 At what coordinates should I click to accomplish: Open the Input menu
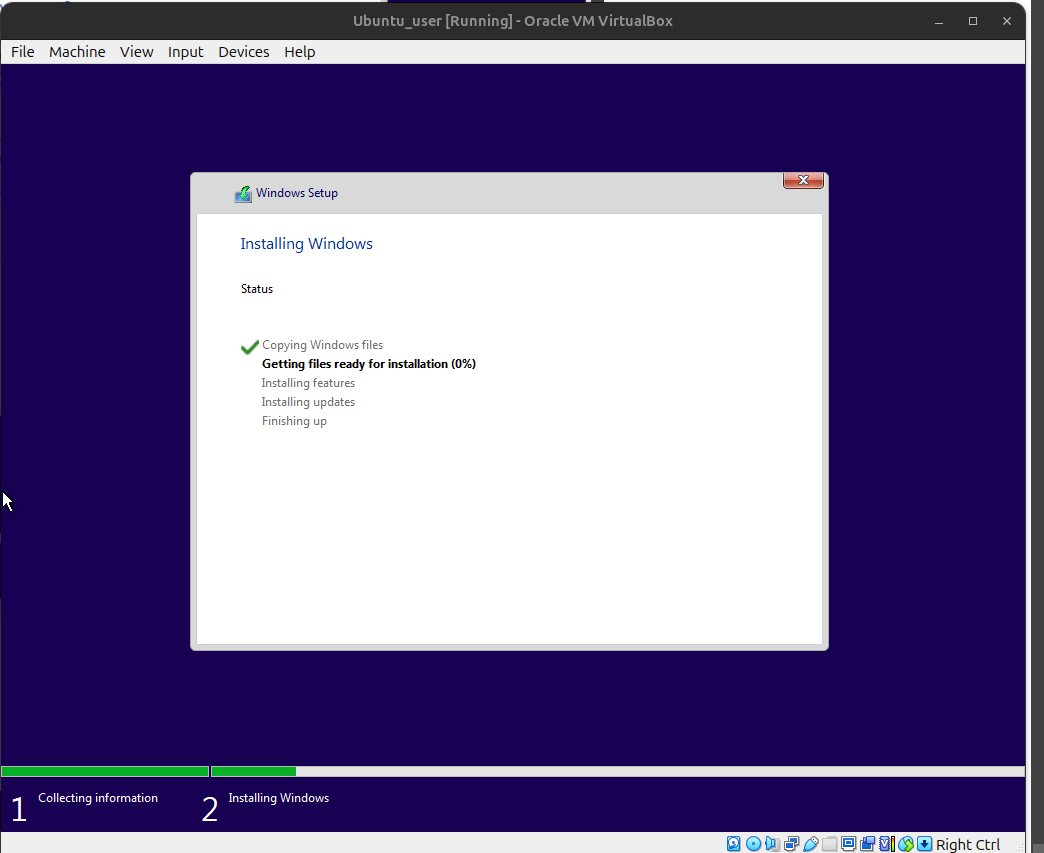point(186,52)
